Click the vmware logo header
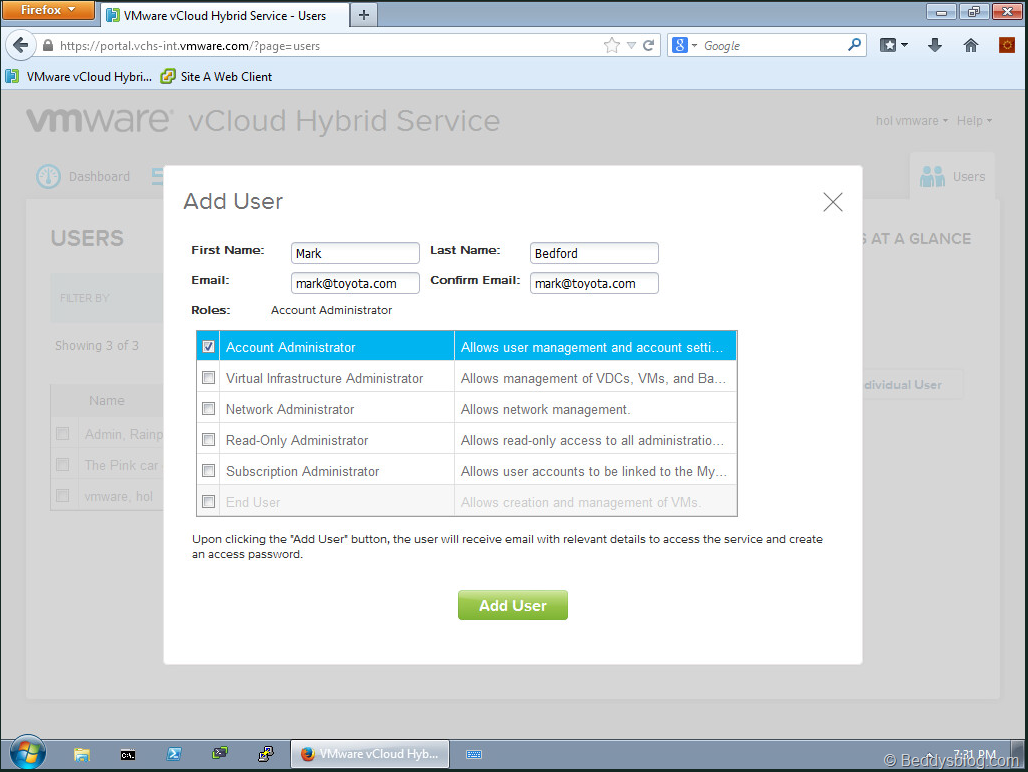Viewport: 1028px width, 772px height. click(x=99, y=120)
